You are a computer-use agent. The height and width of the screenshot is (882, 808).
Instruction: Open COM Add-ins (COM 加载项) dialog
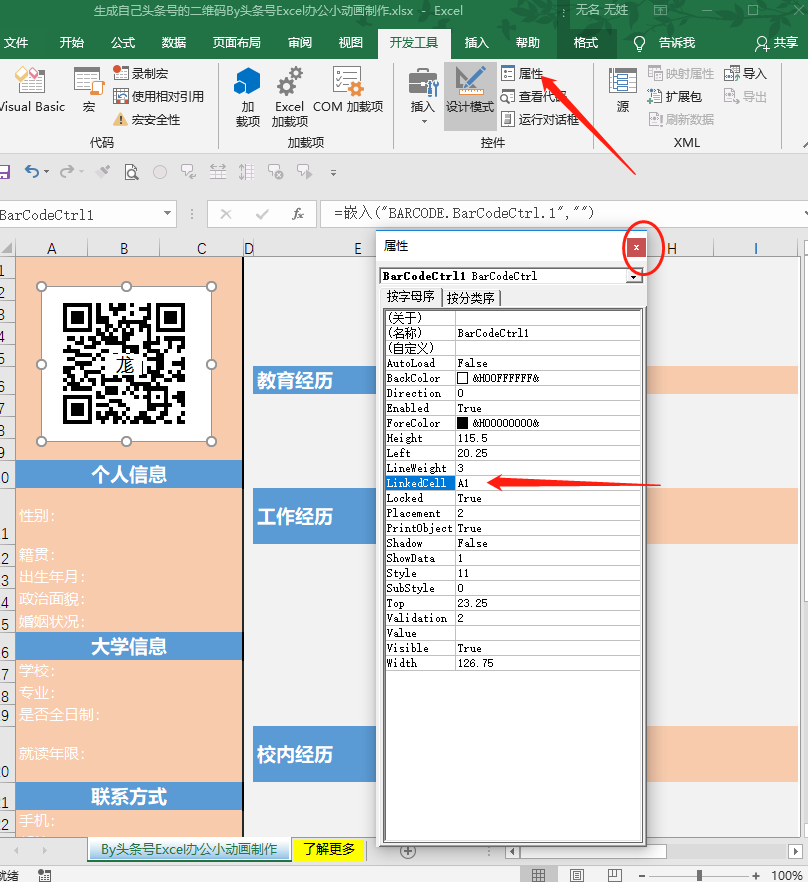click(348, 90)
